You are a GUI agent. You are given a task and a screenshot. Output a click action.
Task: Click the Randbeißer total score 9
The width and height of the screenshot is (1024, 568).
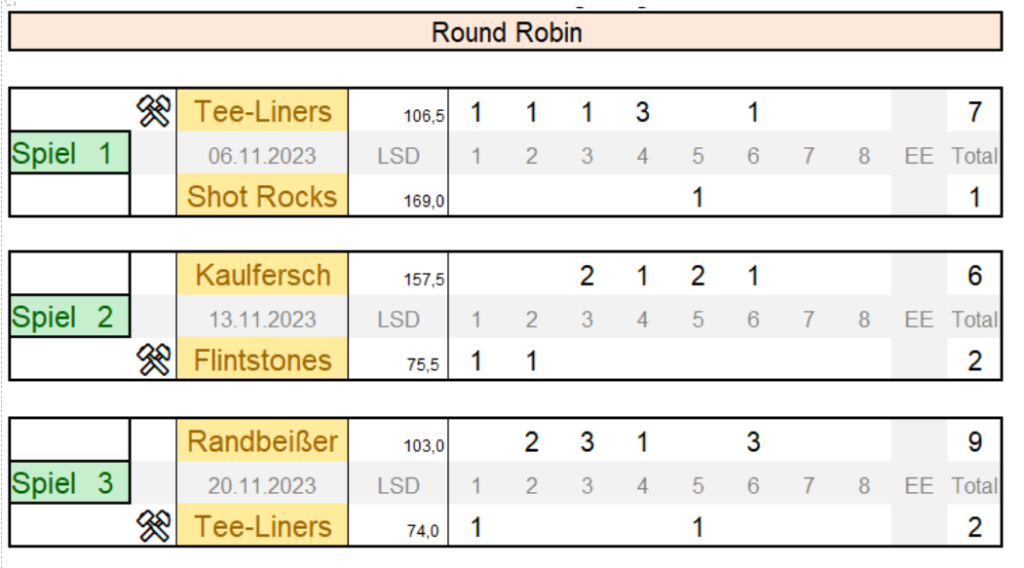pyautogui.click(x=974, y=442)
